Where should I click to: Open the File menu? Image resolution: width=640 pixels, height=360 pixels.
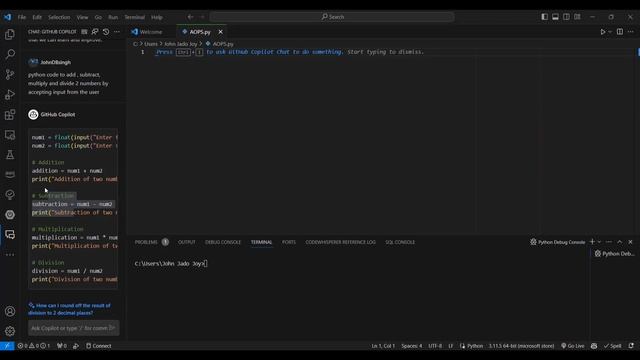pyautogui.click(x=22, y=17)
